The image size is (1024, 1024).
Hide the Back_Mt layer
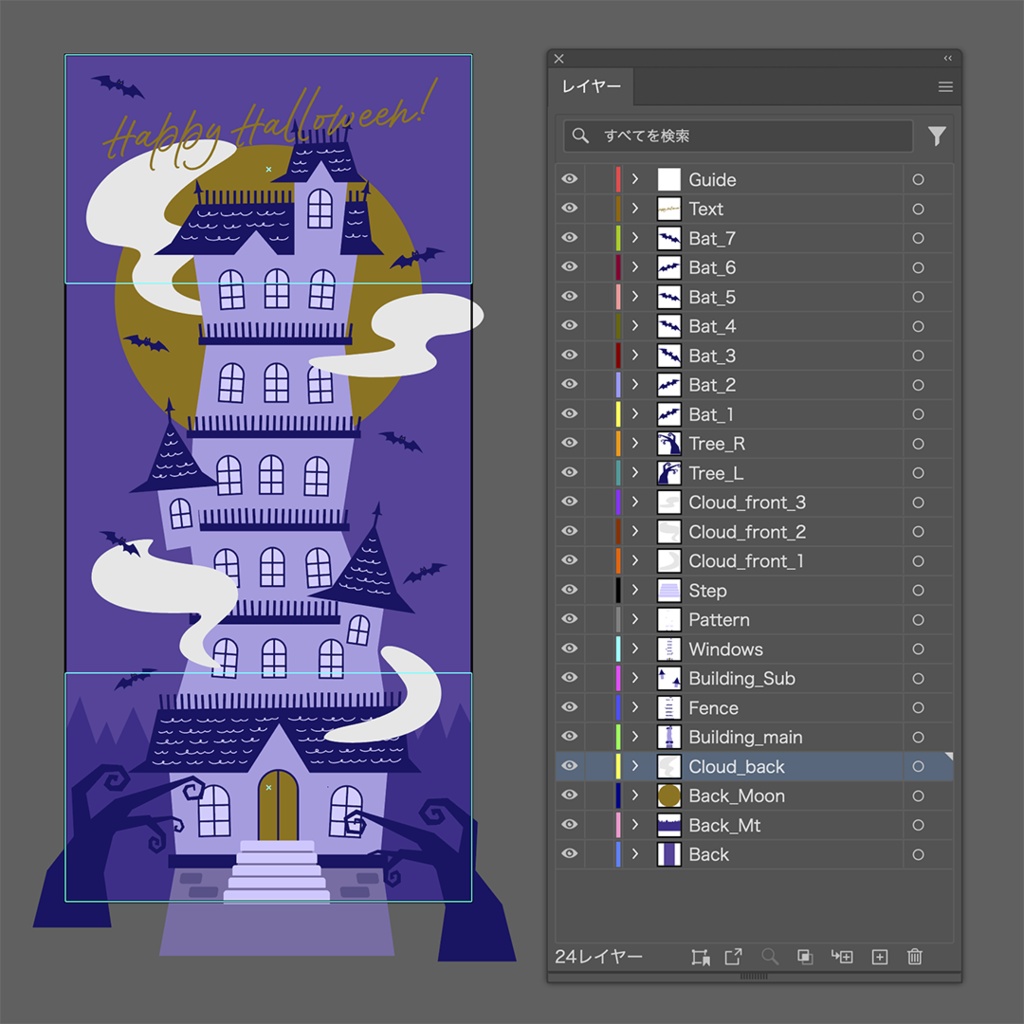569,824
